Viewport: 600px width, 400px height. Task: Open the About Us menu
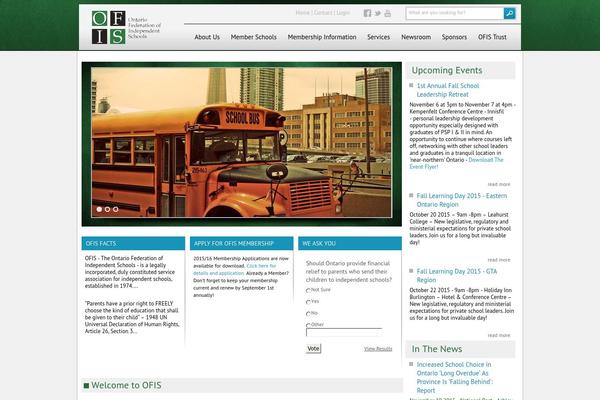(207, 37)
